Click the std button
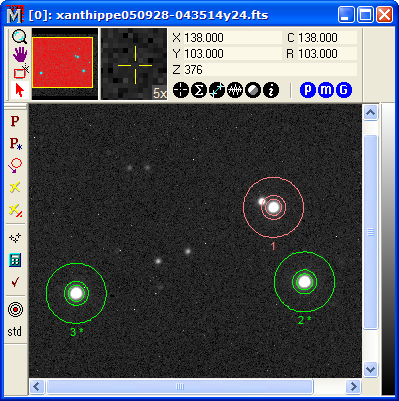 click(x=15, y=332)
